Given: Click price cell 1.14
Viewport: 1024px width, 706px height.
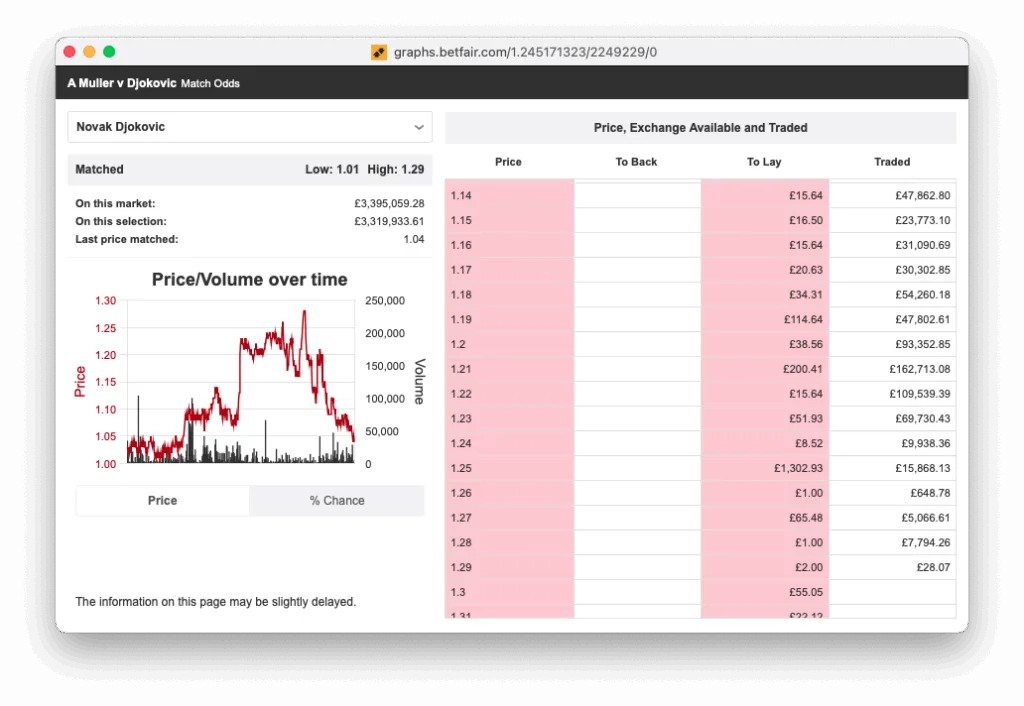Looking at the screenshot, I should (509, 195).
